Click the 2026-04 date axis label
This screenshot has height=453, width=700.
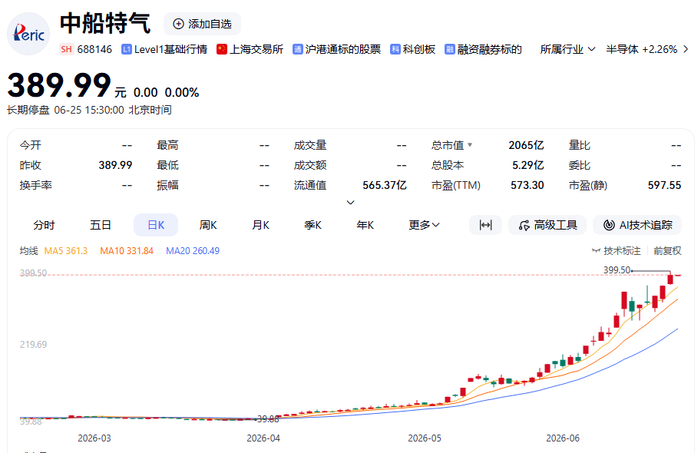(x=263, y=438)
